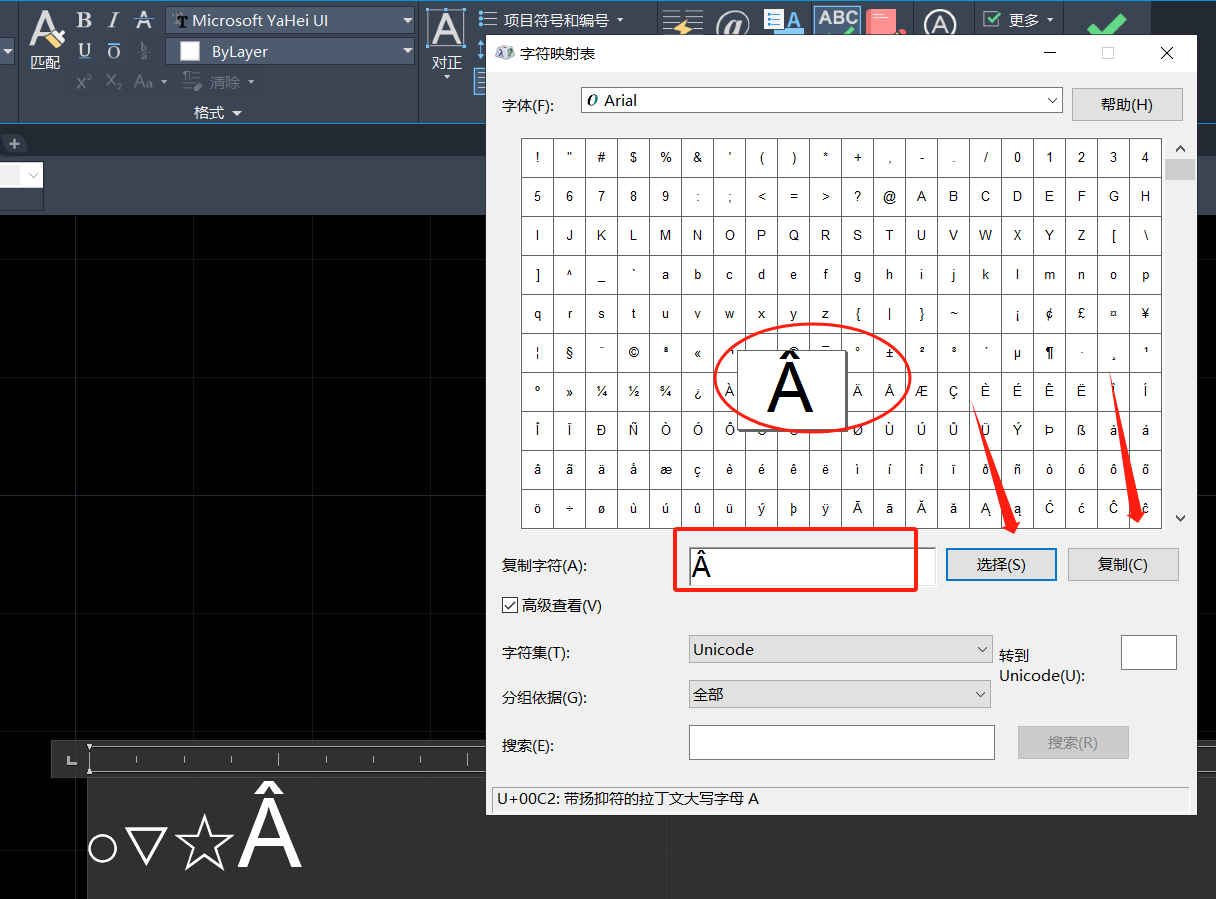Click the 复制 copy button
This screenshot has width=1216, height=899.
coord(1123,564)
